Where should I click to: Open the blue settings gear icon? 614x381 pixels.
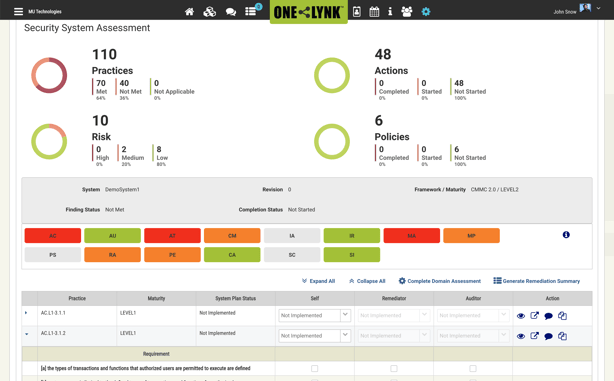(426, 12)
